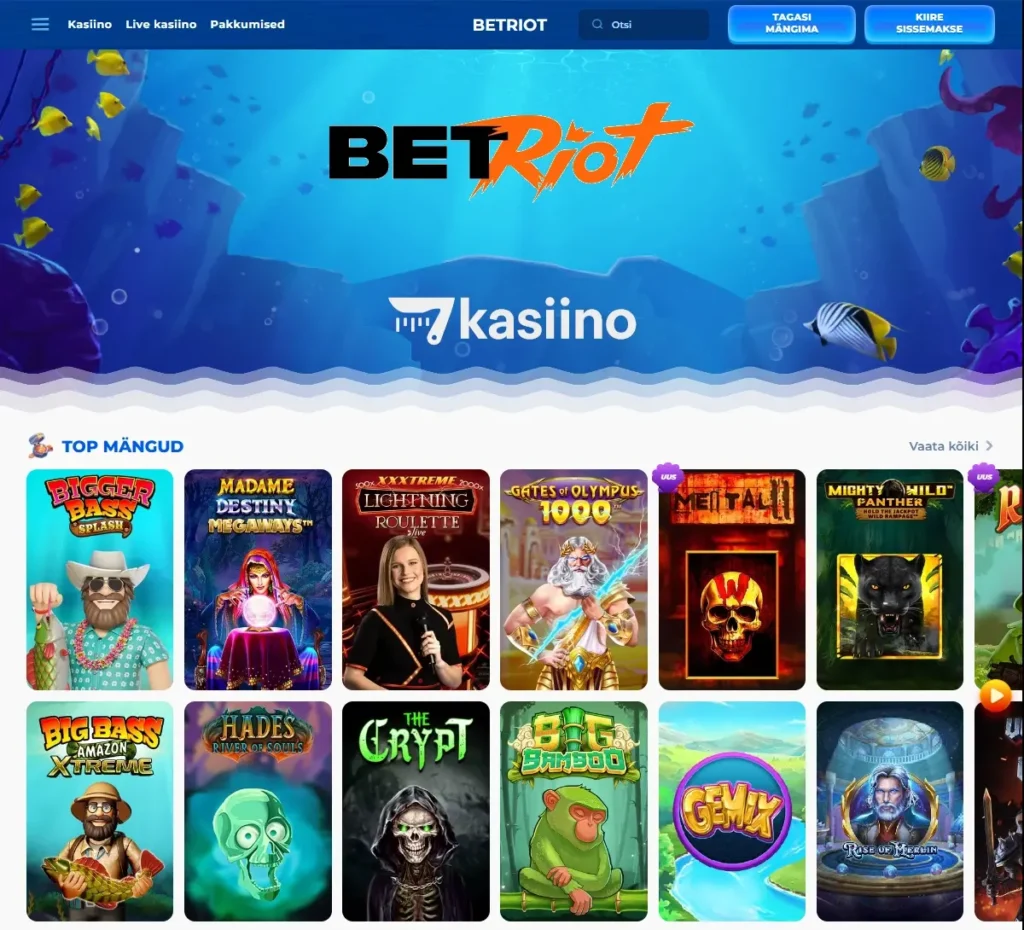Click the Tagasi Mängima button
1024x930 pixels.
pos(792,24)
